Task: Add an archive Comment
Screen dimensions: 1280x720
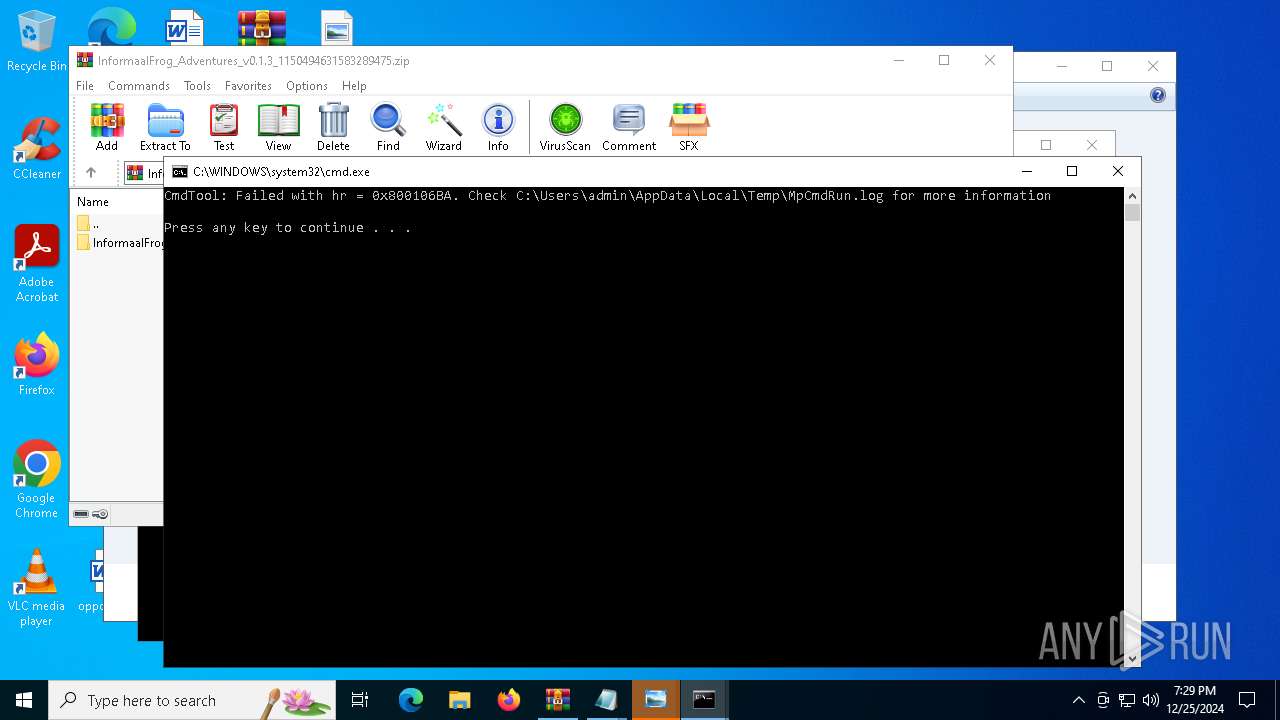Action: [x=629, y=127]
